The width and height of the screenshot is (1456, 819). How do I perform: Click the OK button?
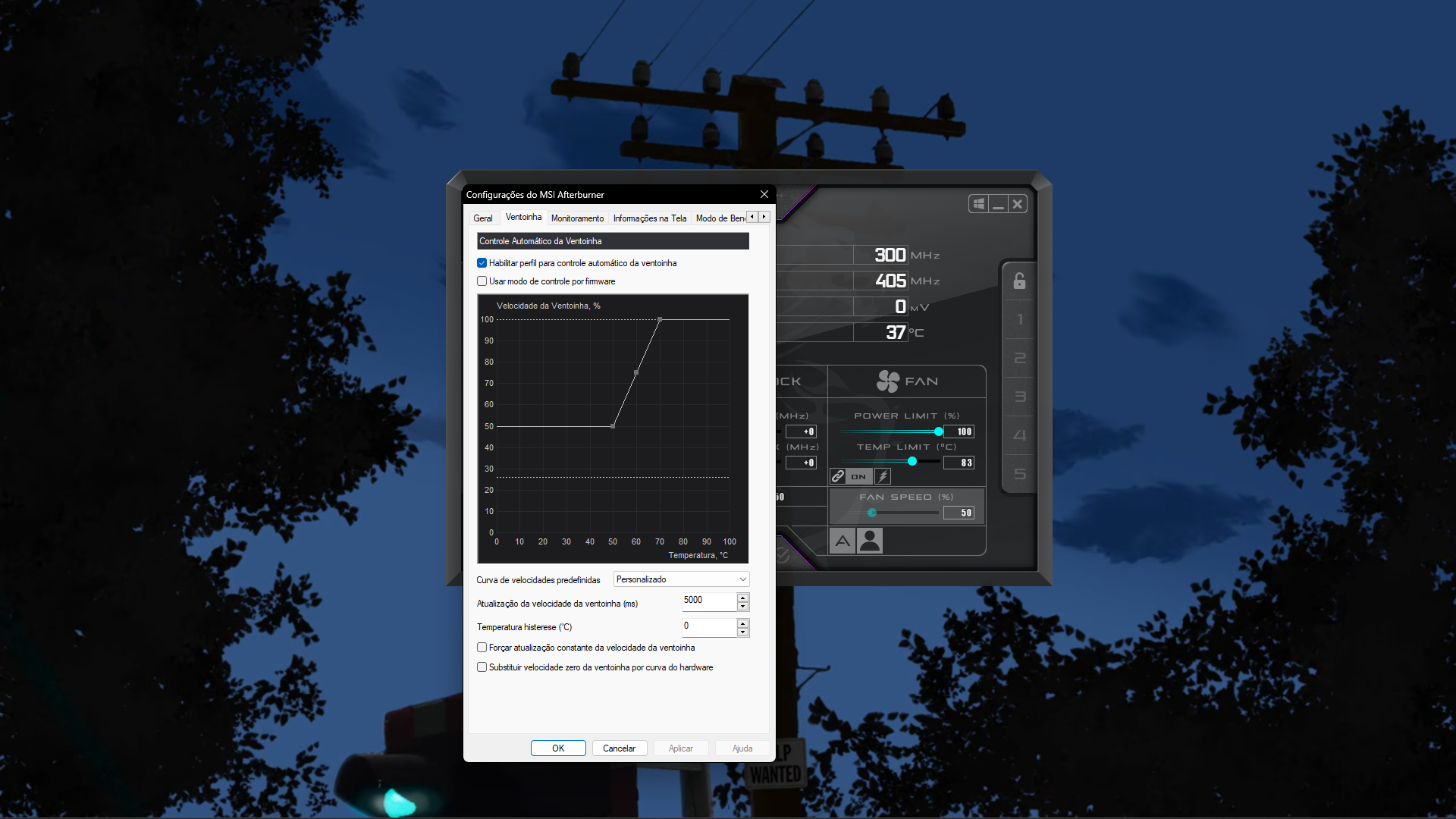click(x=558, y=748)
